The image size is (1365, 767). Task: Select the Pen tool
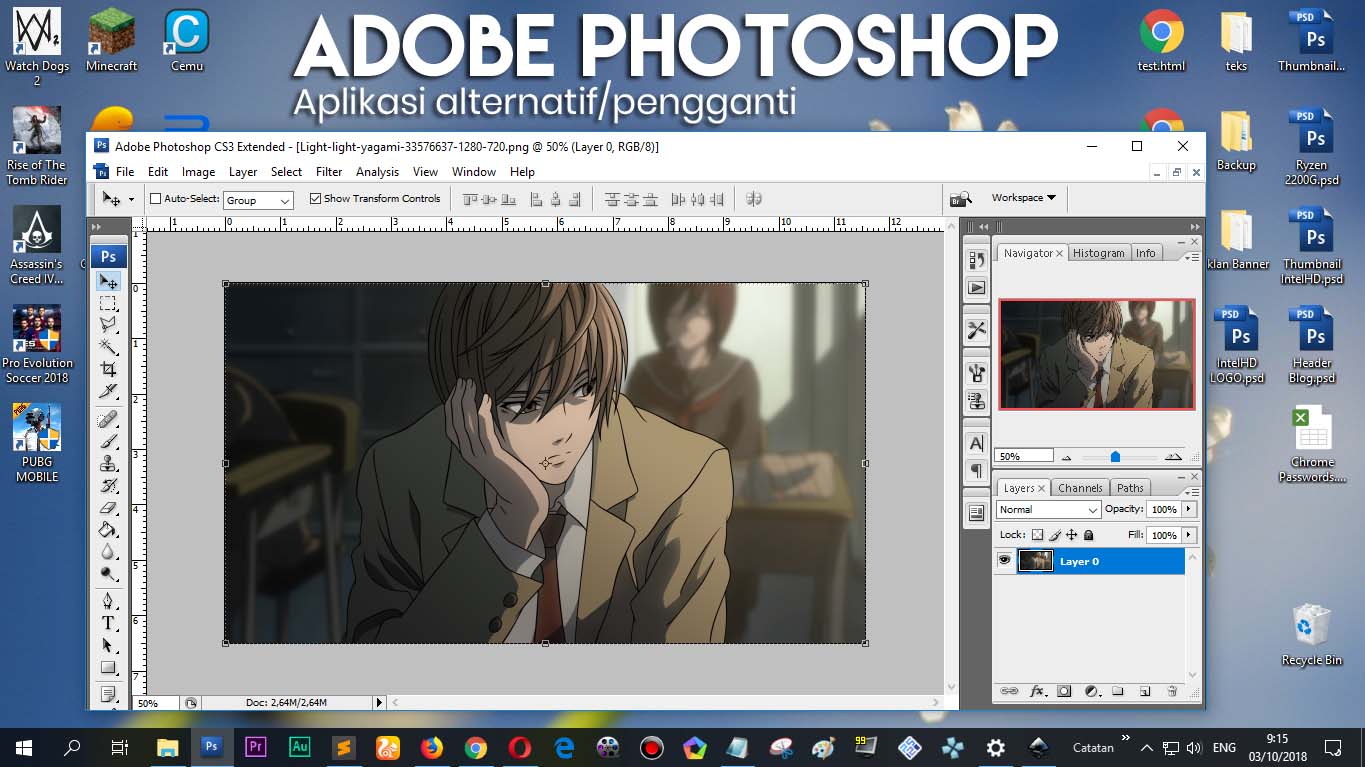click(109, 601)
